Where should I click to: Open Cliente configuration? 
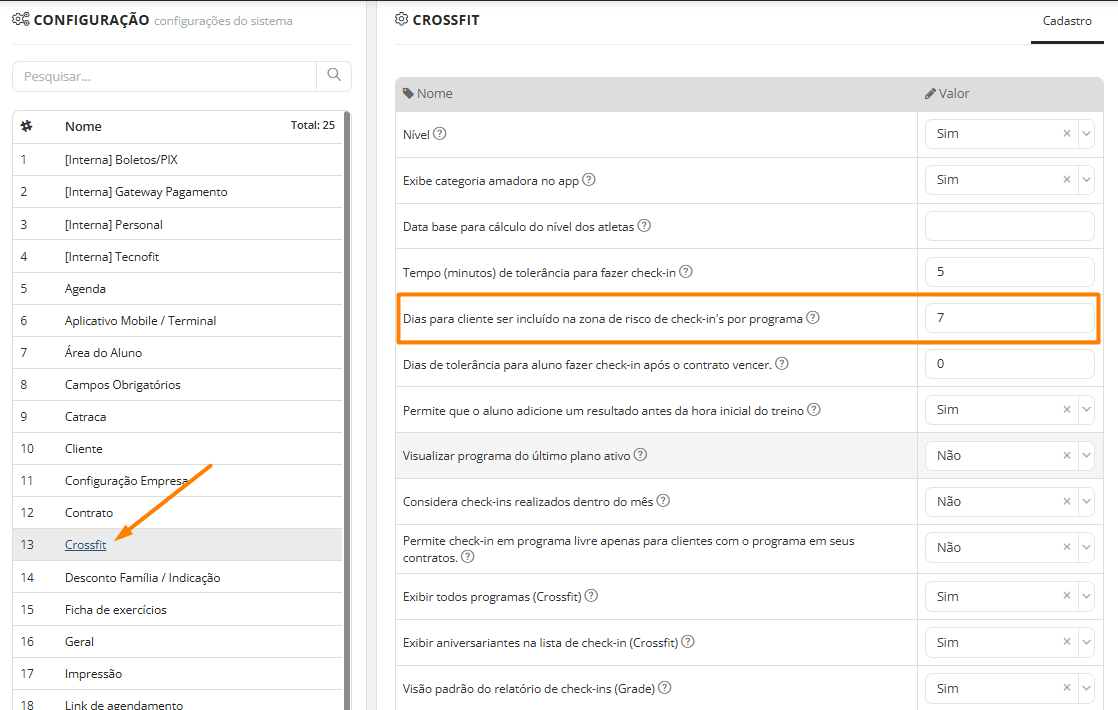pyautogui.click(x=178, y=449)
